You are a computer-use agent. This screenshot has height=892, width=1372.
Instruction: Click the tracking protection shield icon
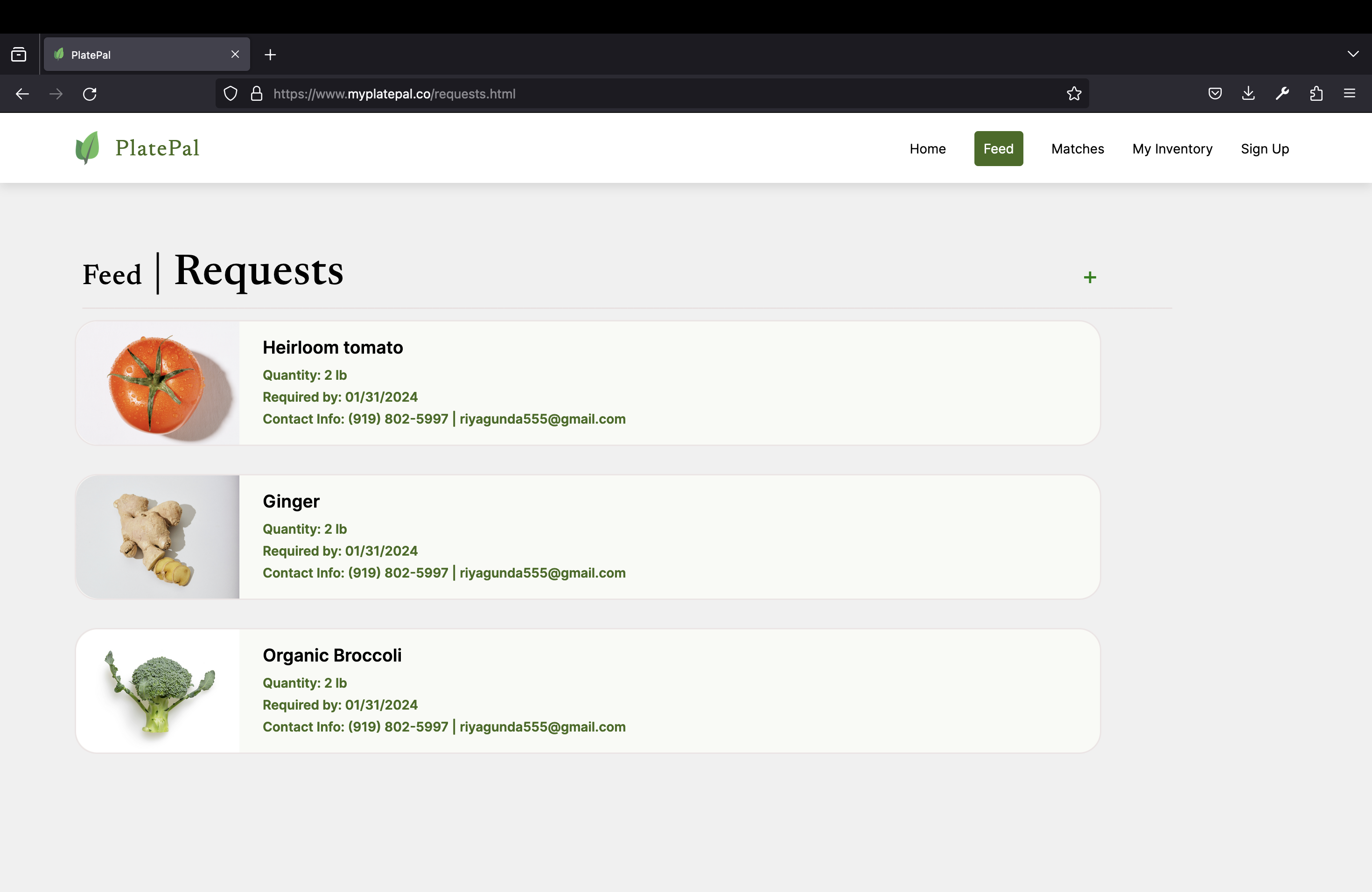pyautogui.click(x=230, y=93)
